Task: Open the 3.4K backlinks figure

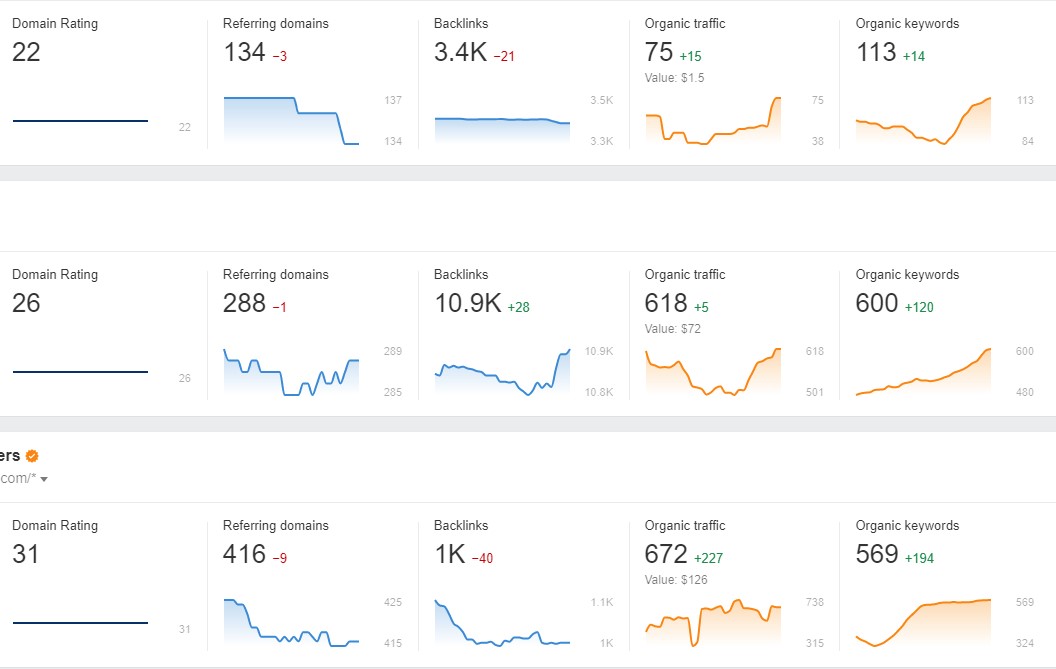Action: pyautogui.click(x=461, y=53)
